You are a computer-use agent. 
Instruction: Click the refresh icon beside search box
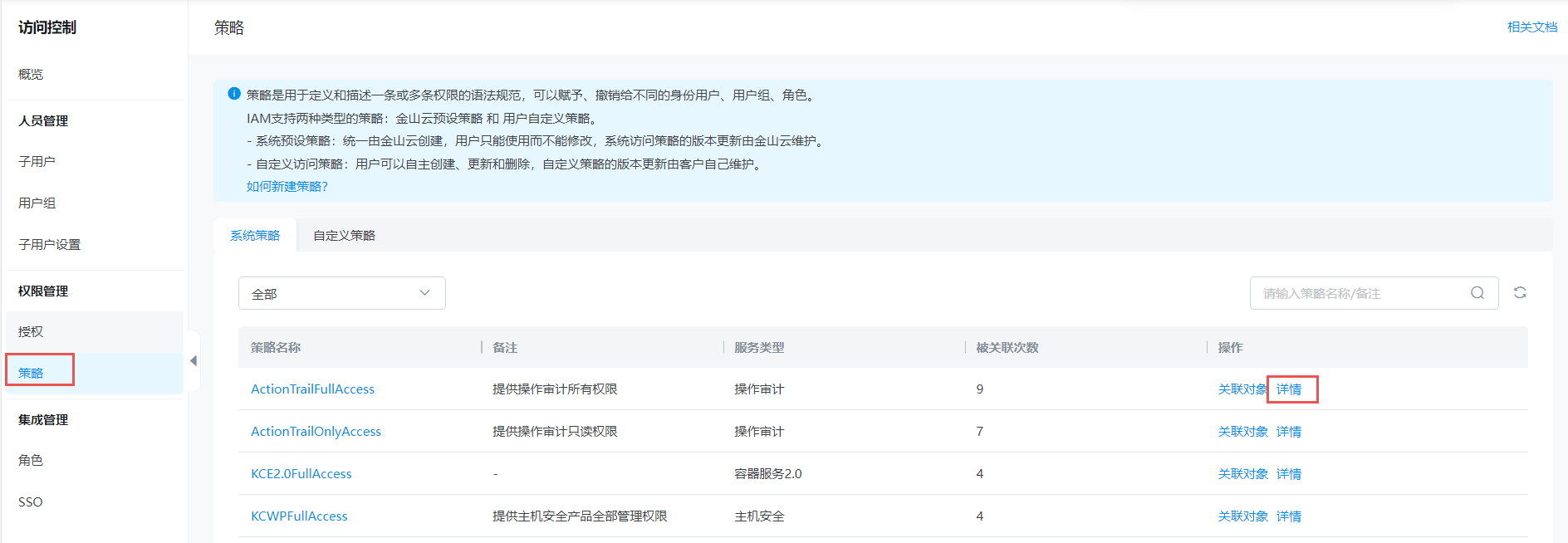coord(1520,293)
